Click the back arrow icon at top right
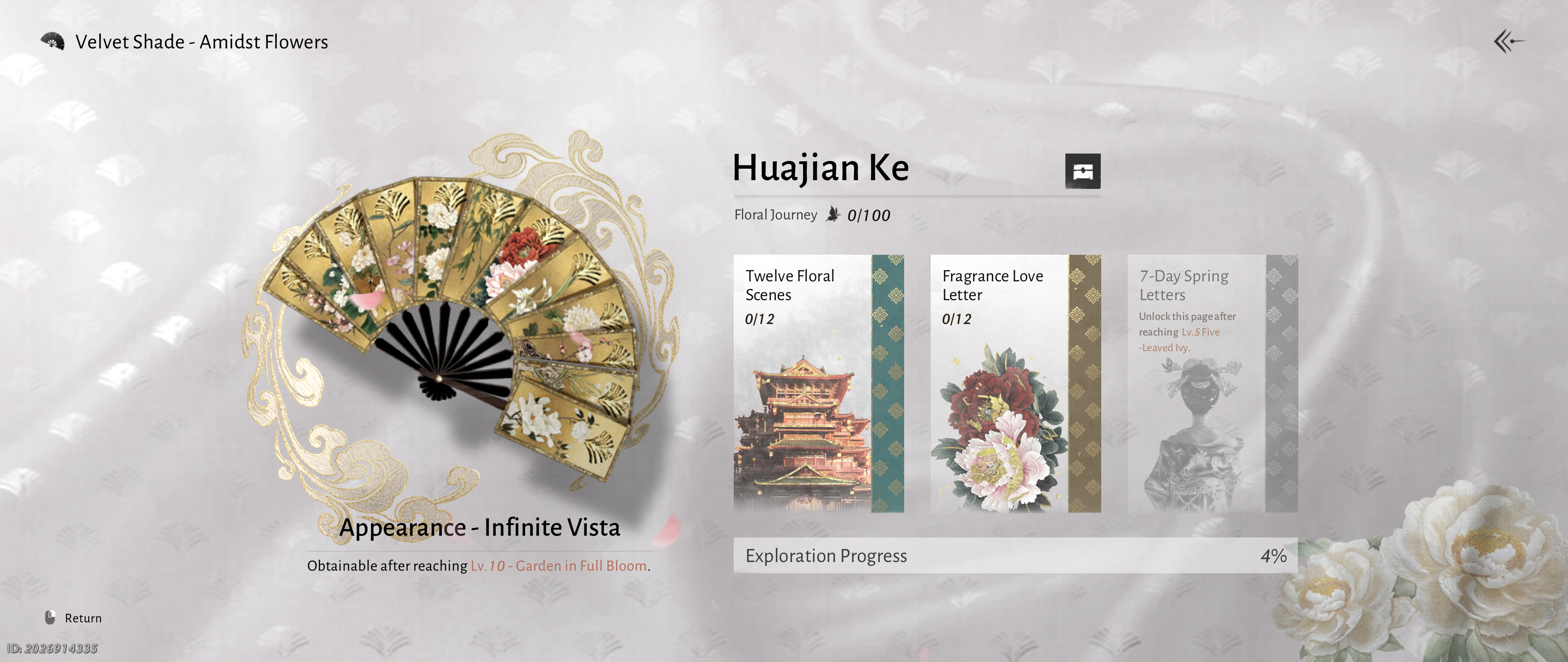This screenshot has width=1568, height=662. click(1509, 41)
